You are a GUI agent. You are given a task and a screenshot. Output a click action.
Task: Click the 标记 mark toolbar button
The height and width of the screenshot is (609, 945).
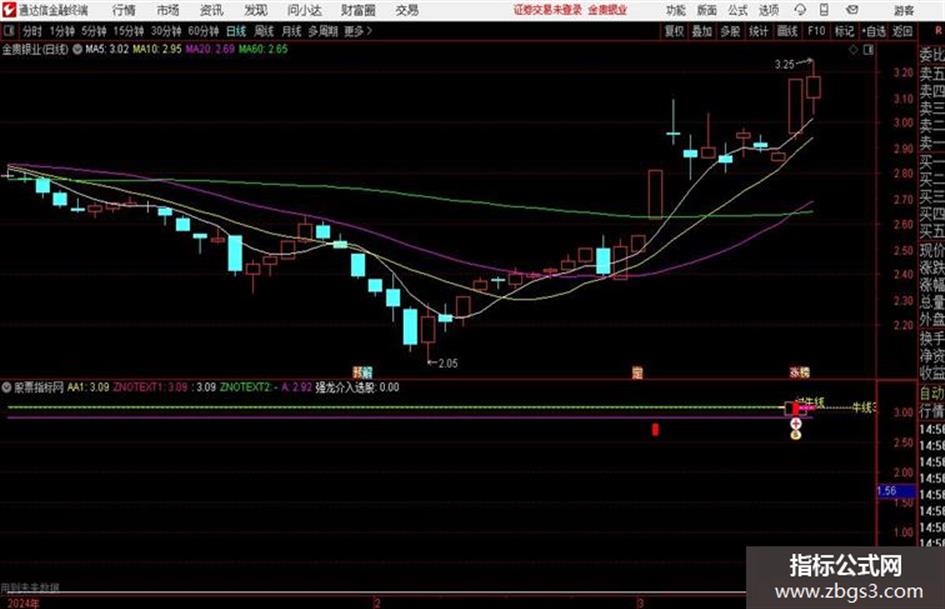click(844, 31)
